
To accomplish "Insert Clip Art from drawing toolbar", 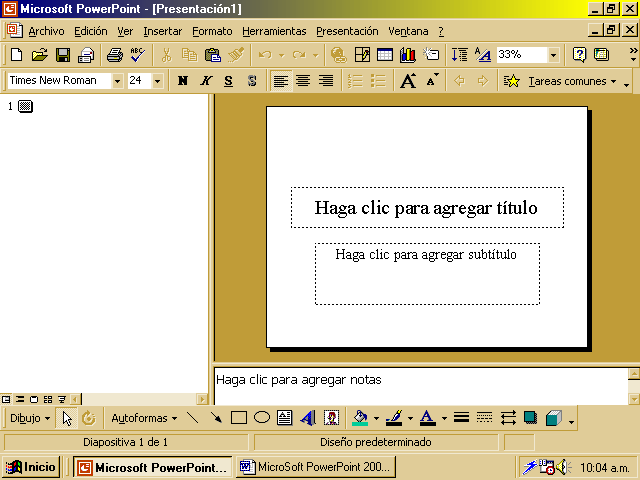I will point(331,418).
